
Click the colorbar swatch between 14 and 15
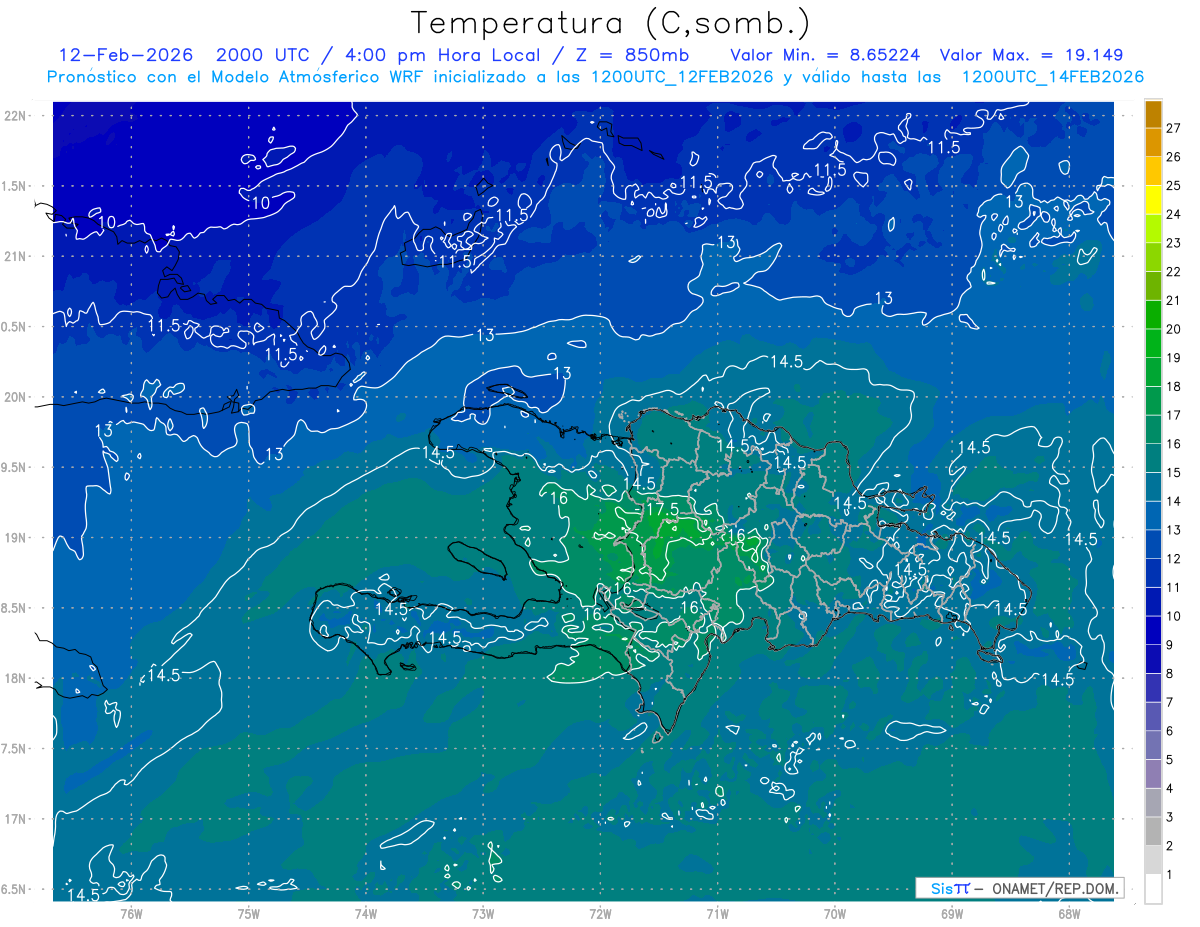[x=1153, y=487]
